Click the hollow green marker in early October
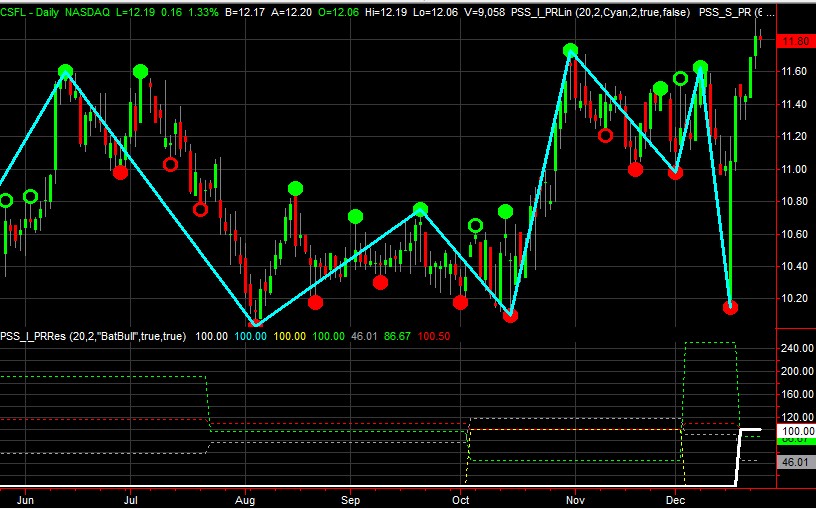Viewport: 816px width, 509px height. coord(475,226)
